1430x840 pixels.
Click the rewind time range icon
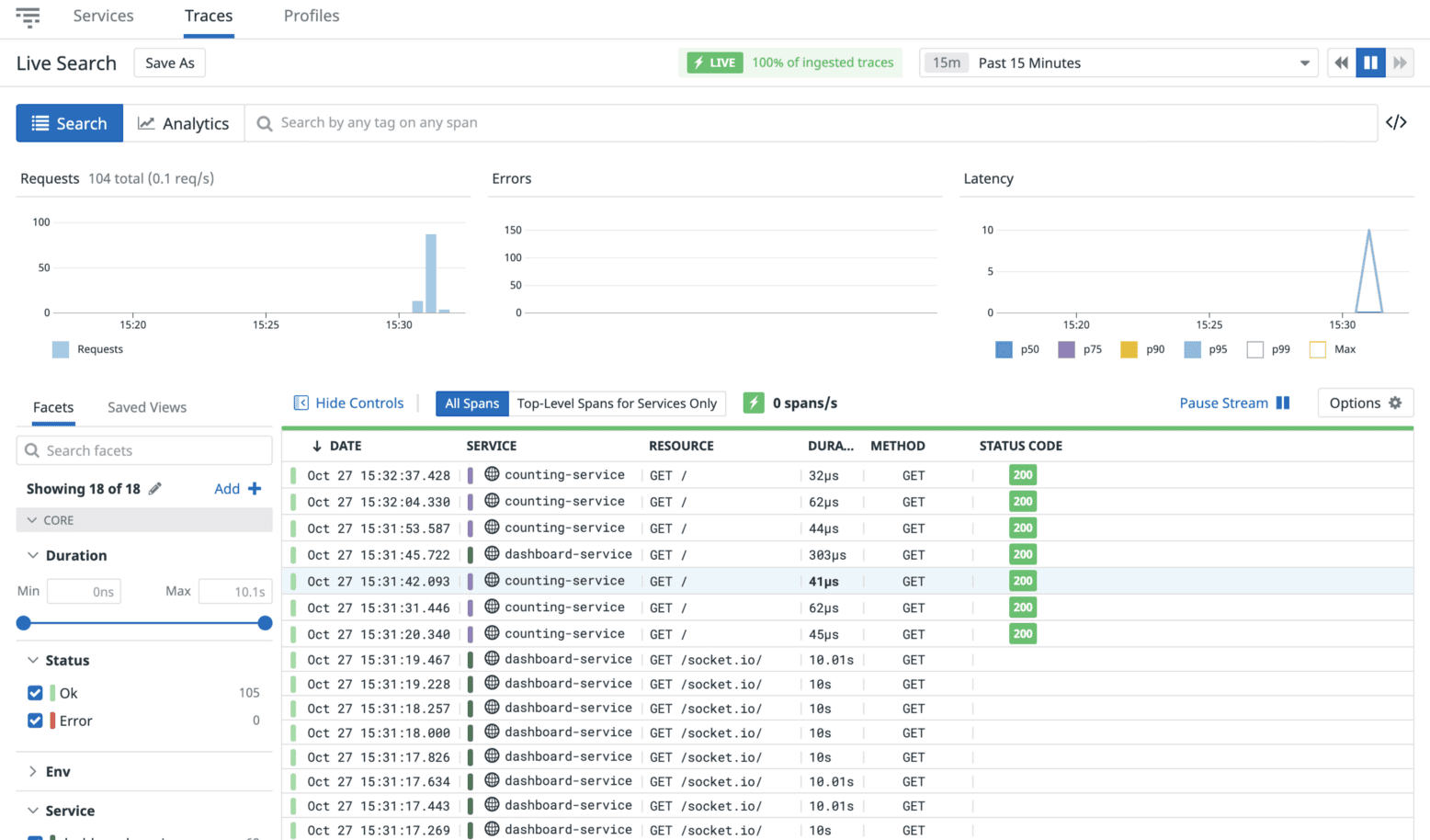[x=1341, y=62]
